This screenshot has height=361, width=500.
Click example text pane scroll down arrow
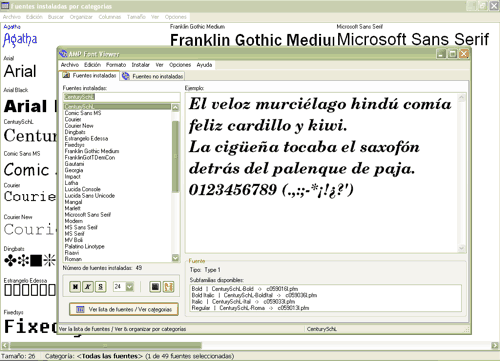462,248
